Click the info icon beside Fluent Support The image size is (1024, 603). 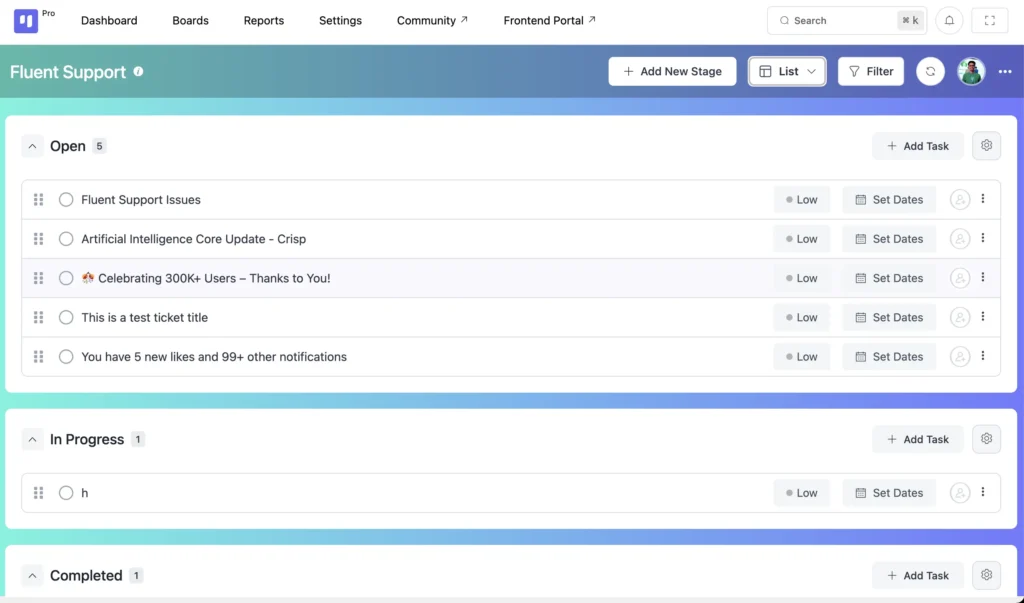click(x=138, y=71)
